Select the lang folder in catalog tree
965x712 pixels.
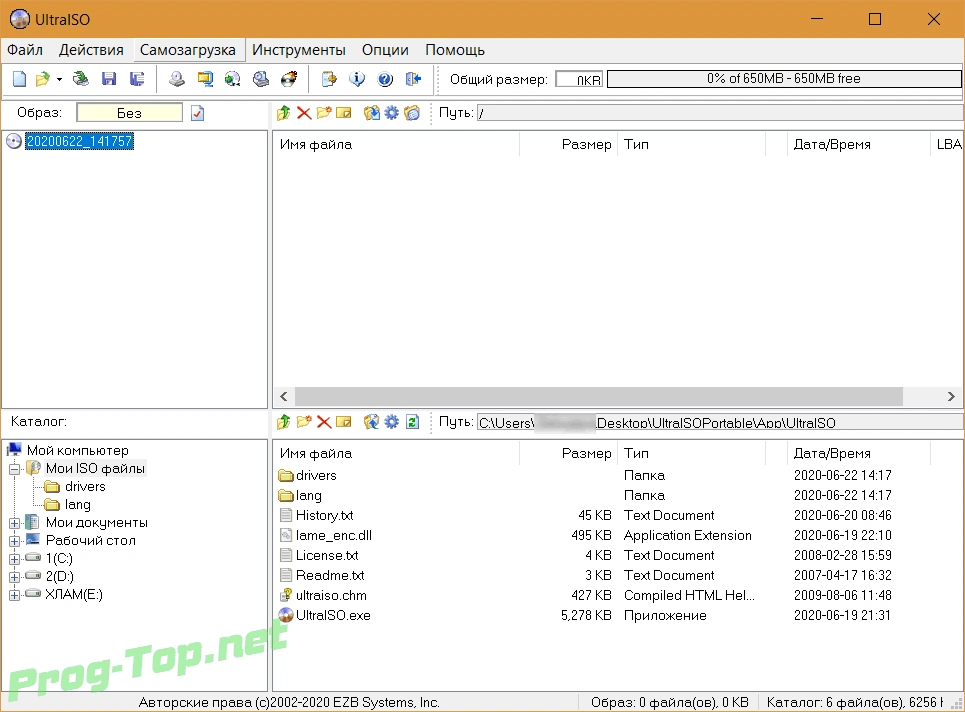point(78,505)
